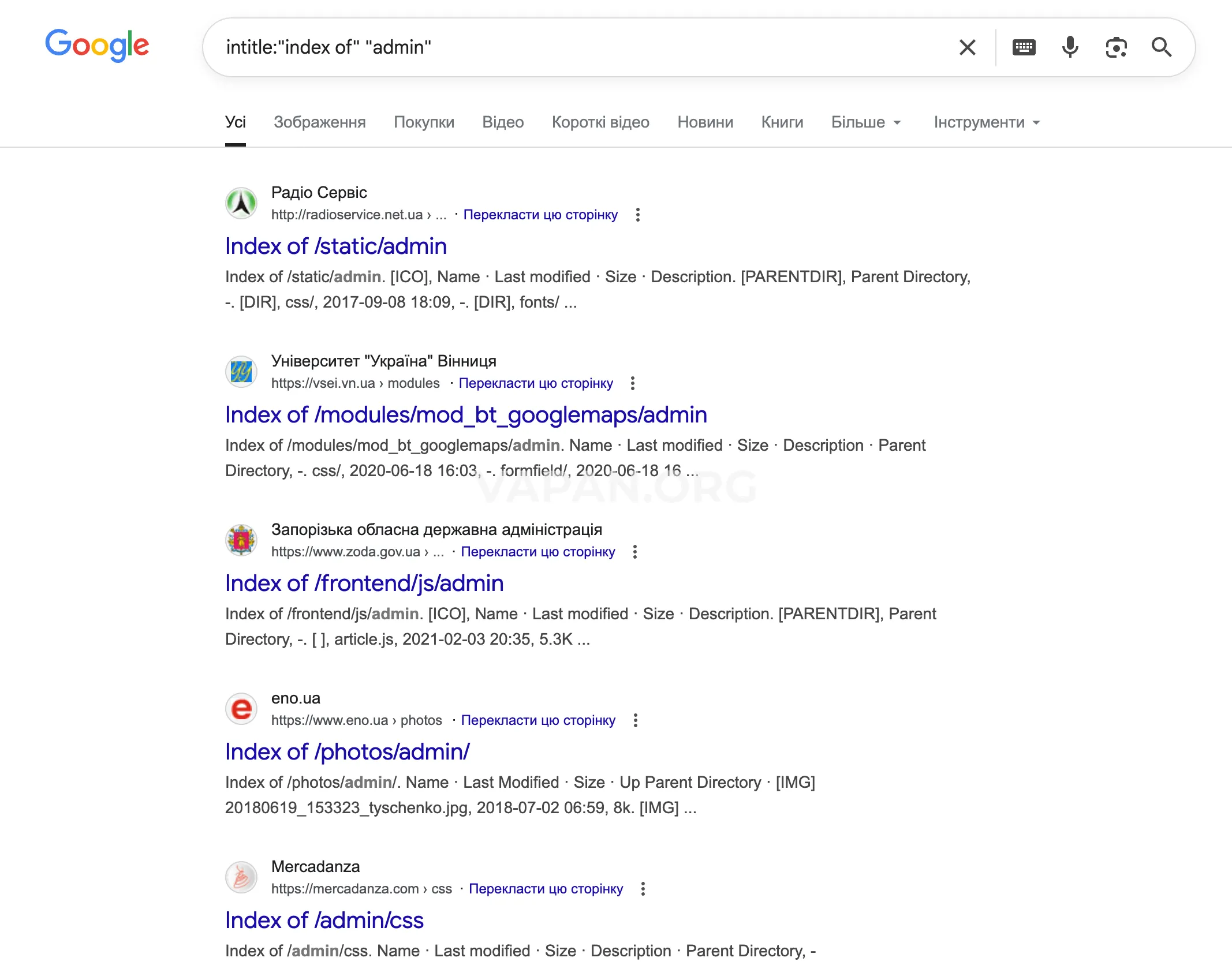Switch to the Новини tab
Image resolution: width=1232 pixels, height=980 pixels.
(x=705, y=122)
